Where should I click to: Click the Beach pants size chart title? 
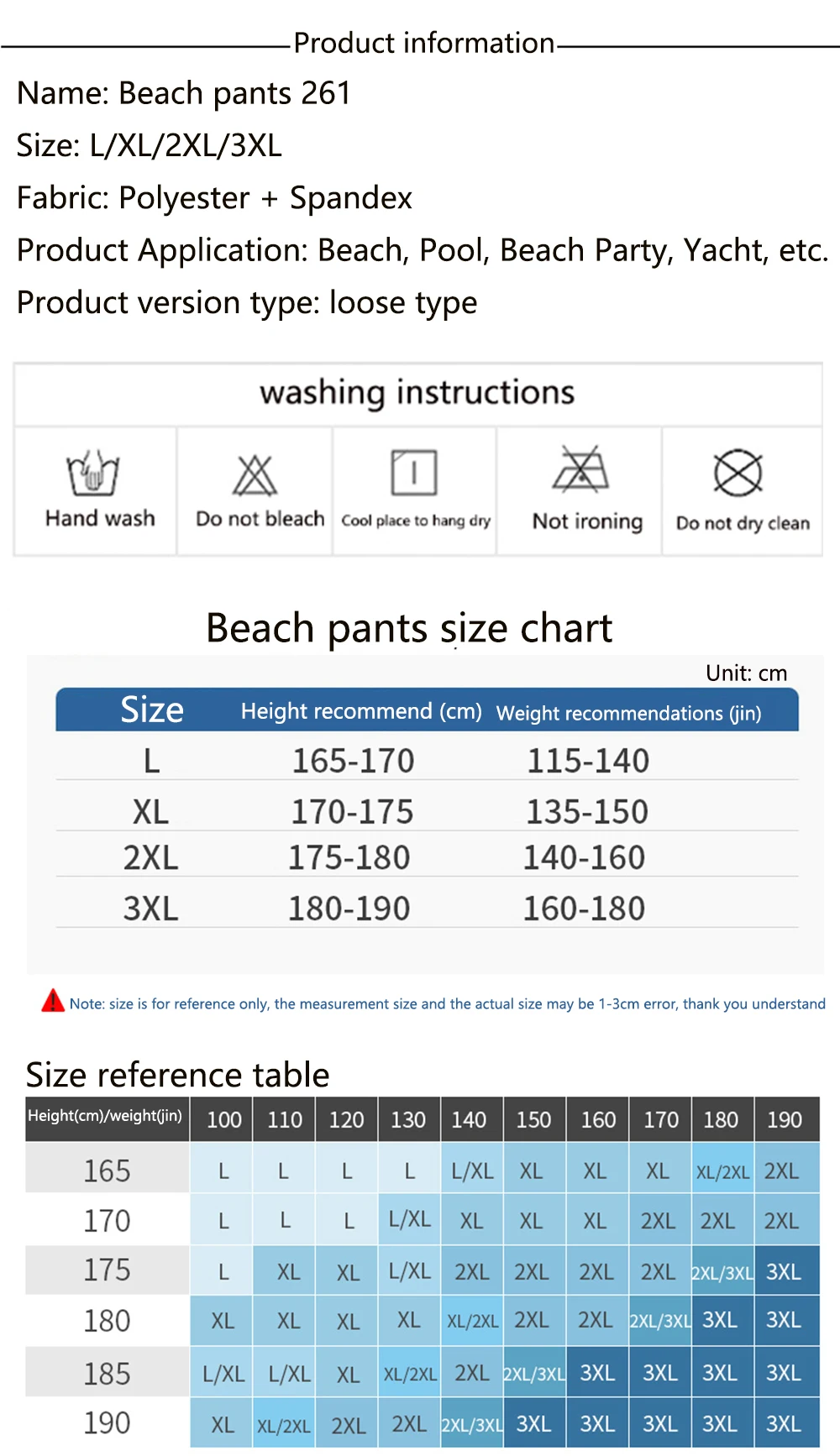(x=409, y=629)
